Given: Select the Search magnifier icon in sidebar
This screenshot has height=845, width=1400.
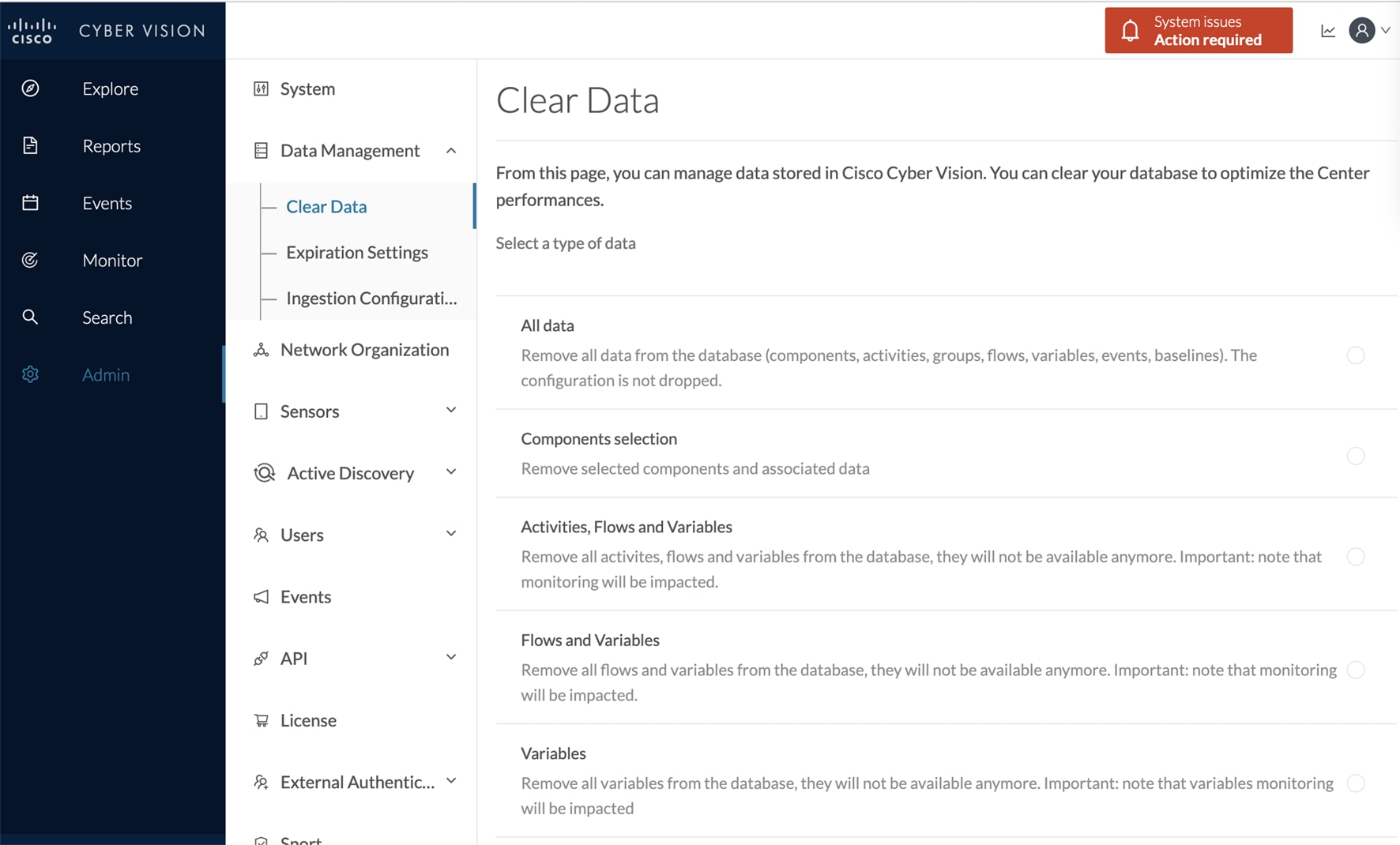Looking at the screenshot, I should (30, 317).
